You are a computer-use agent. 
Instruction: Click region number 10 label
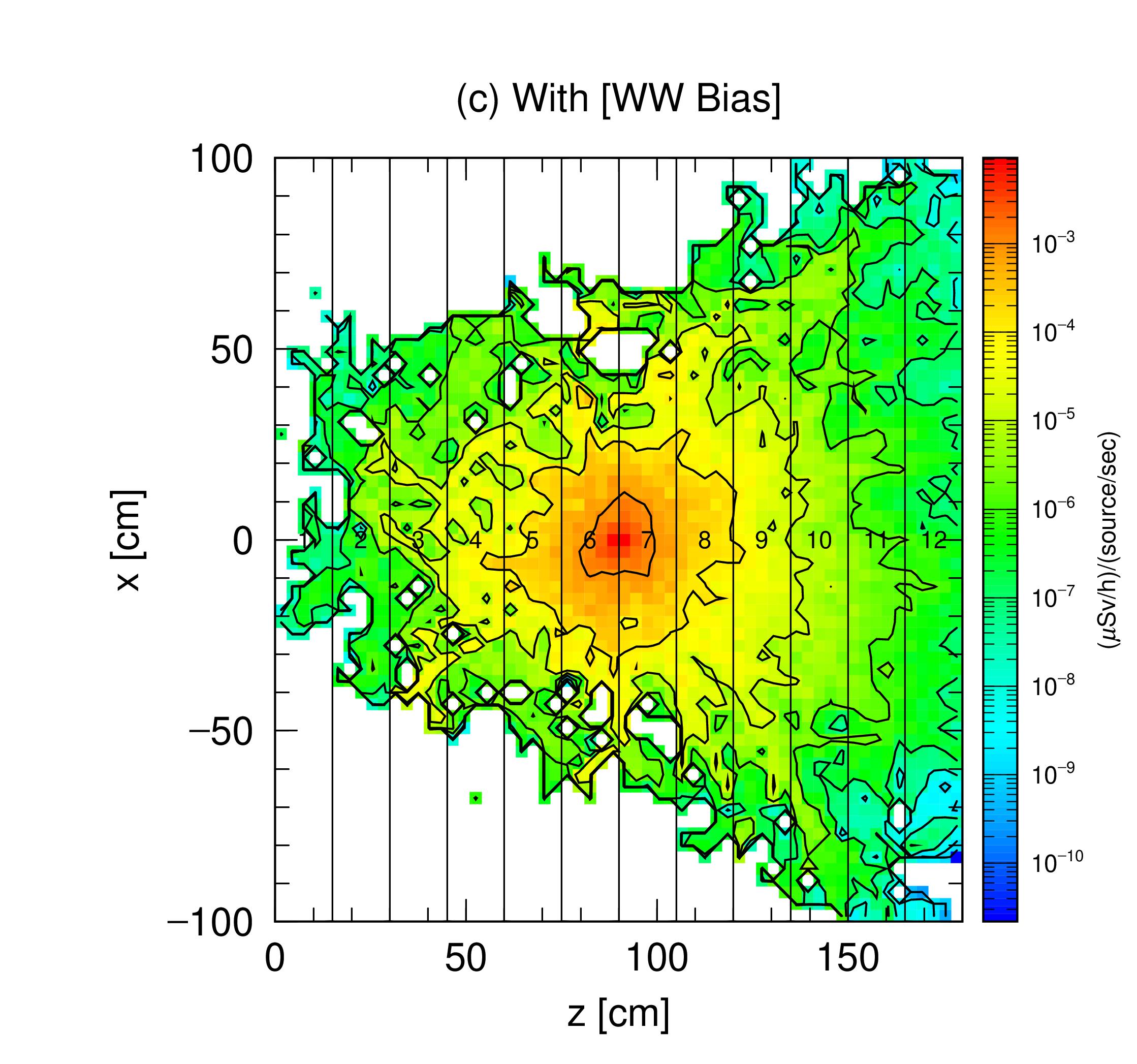[x=818, y=540]
